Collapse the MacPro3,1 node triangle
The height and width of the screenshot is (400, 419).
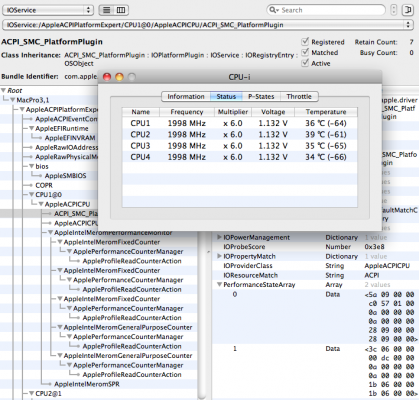click(13, 100)
